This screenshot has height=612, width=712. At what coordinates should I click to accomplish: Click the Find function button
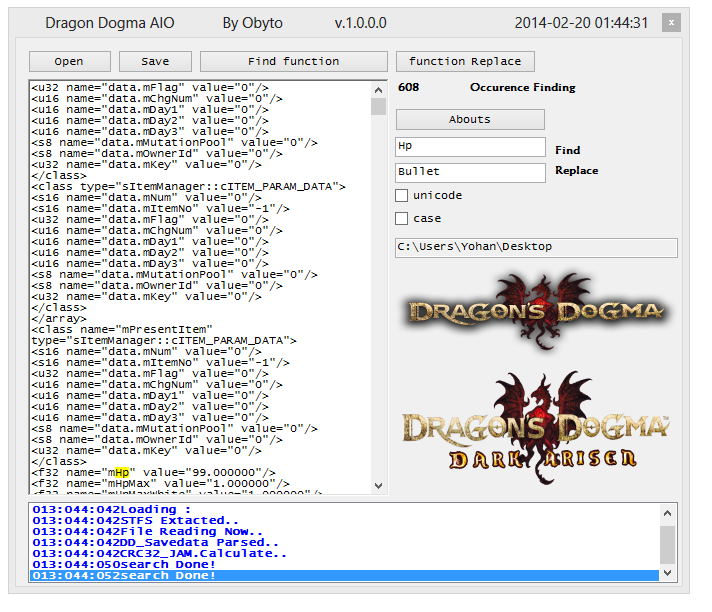point(293,62)
